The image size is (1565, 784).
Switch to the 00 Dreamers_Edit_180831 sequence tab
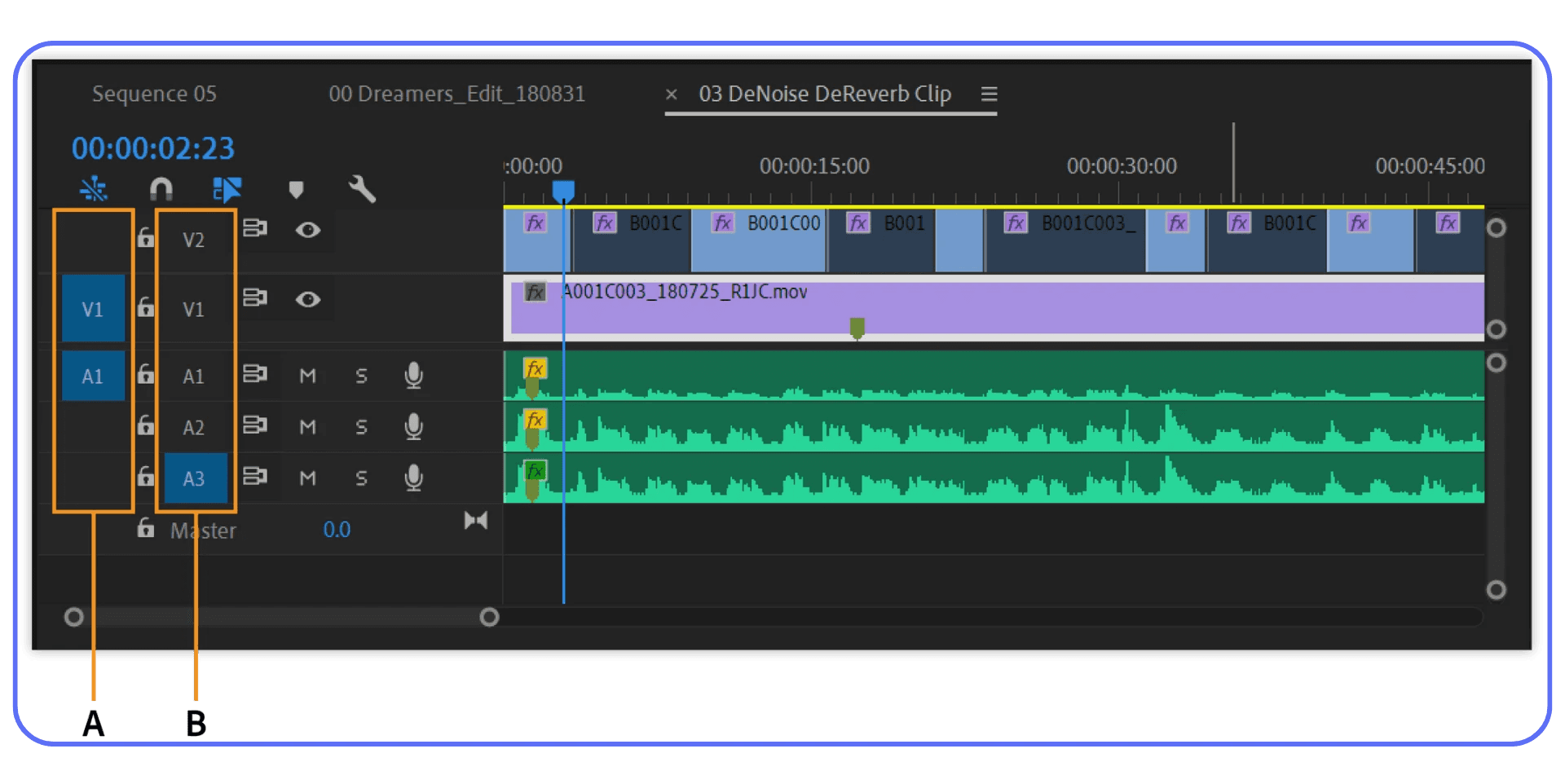[x=456, y=94]
